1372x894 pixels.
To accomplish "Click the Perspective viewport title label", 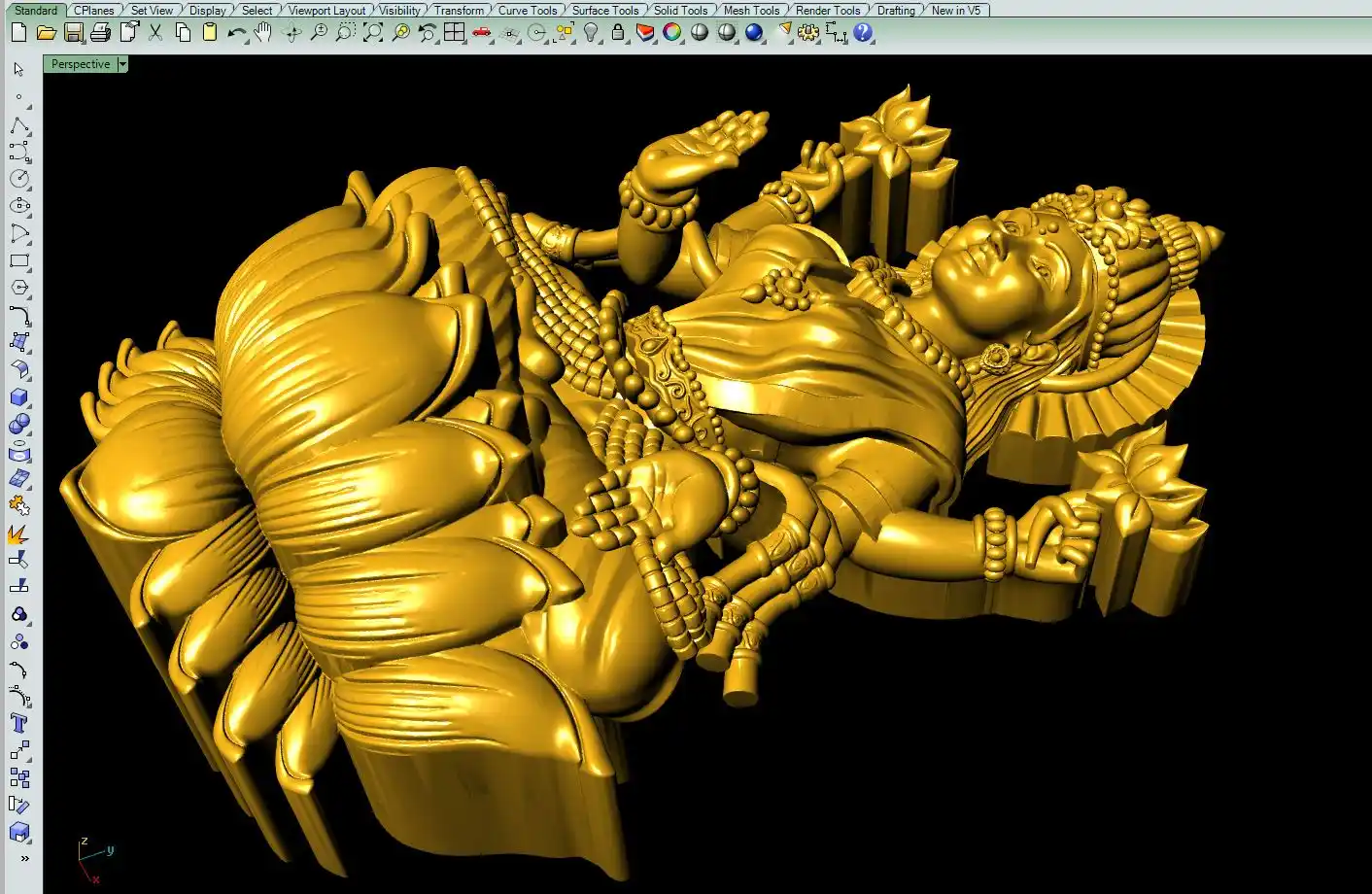I will (81, 64).
